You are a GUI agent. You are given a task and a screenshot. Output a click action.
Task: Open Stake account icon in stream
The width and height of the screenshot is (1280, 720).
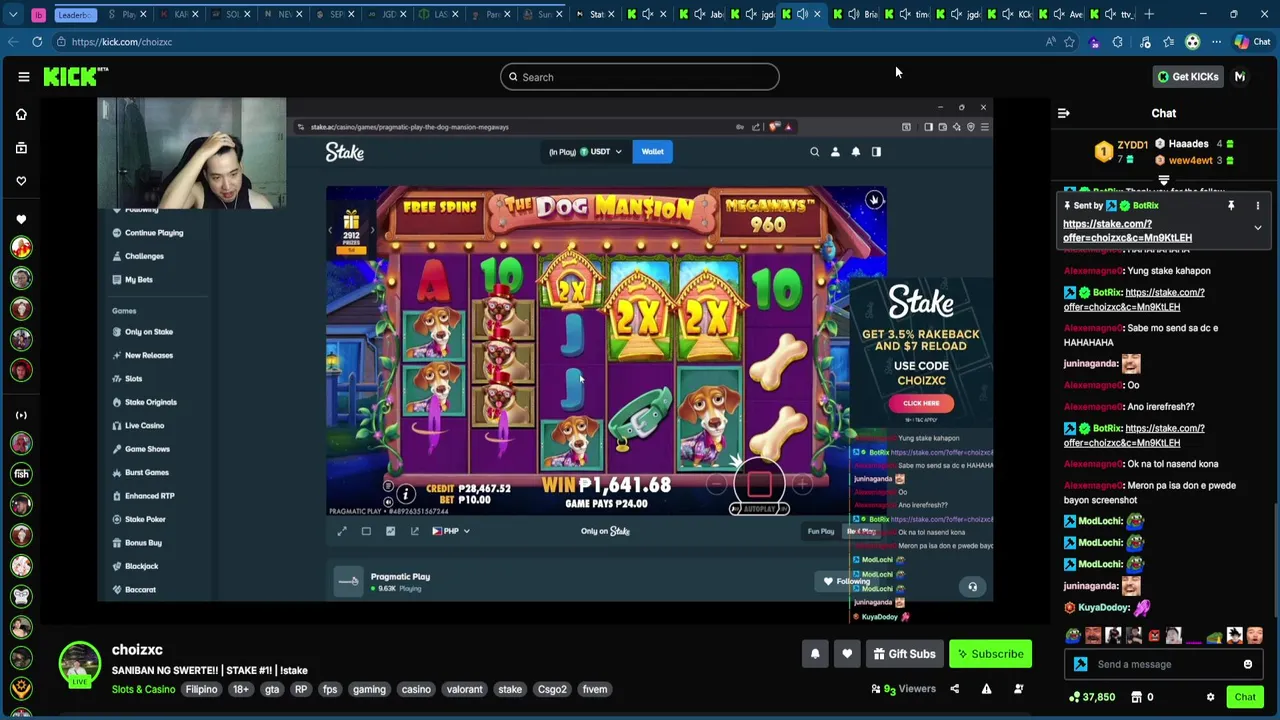pyautogui.click(x=835, y=152)
